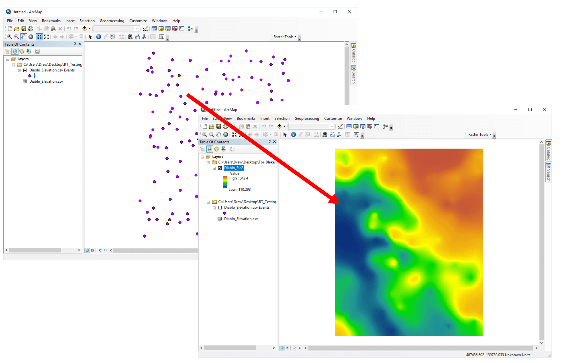Click the Add Data button in front window

point(280,127)
